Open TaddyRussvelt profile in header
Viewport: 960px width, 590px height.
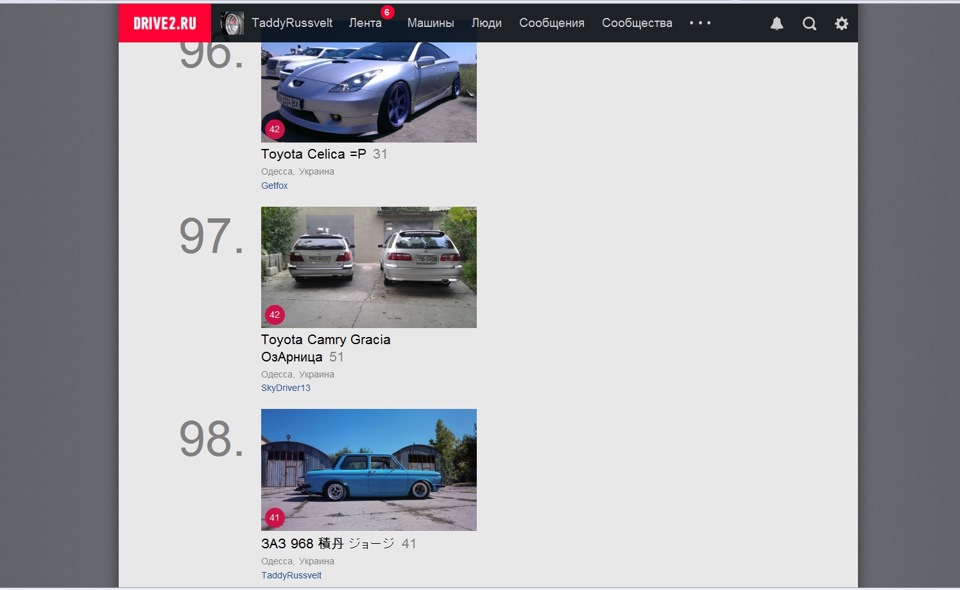point(292,23)
